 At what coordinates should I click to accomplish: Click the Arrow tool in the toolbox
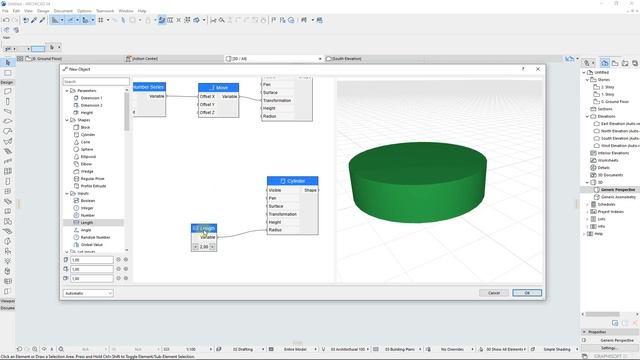point(7,62)
